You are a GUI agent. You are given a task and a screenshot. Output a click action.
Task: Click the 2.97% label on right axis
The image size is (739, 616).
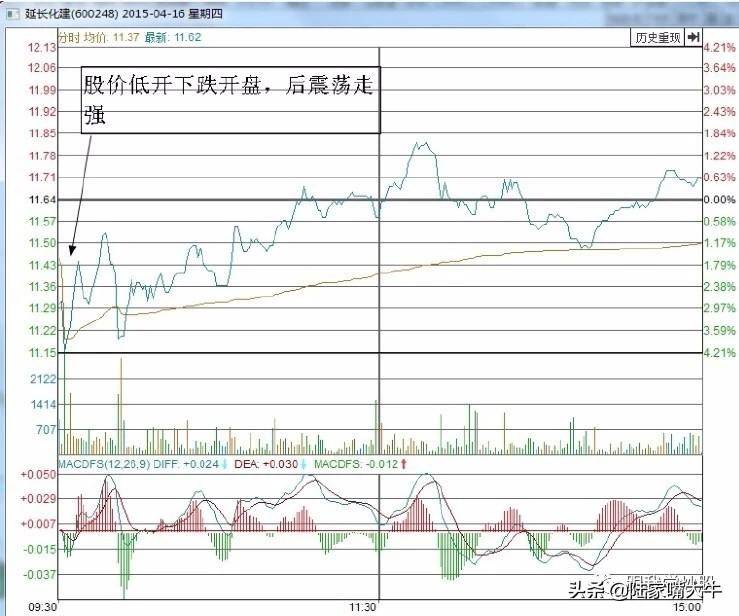(x=719, y=308)
